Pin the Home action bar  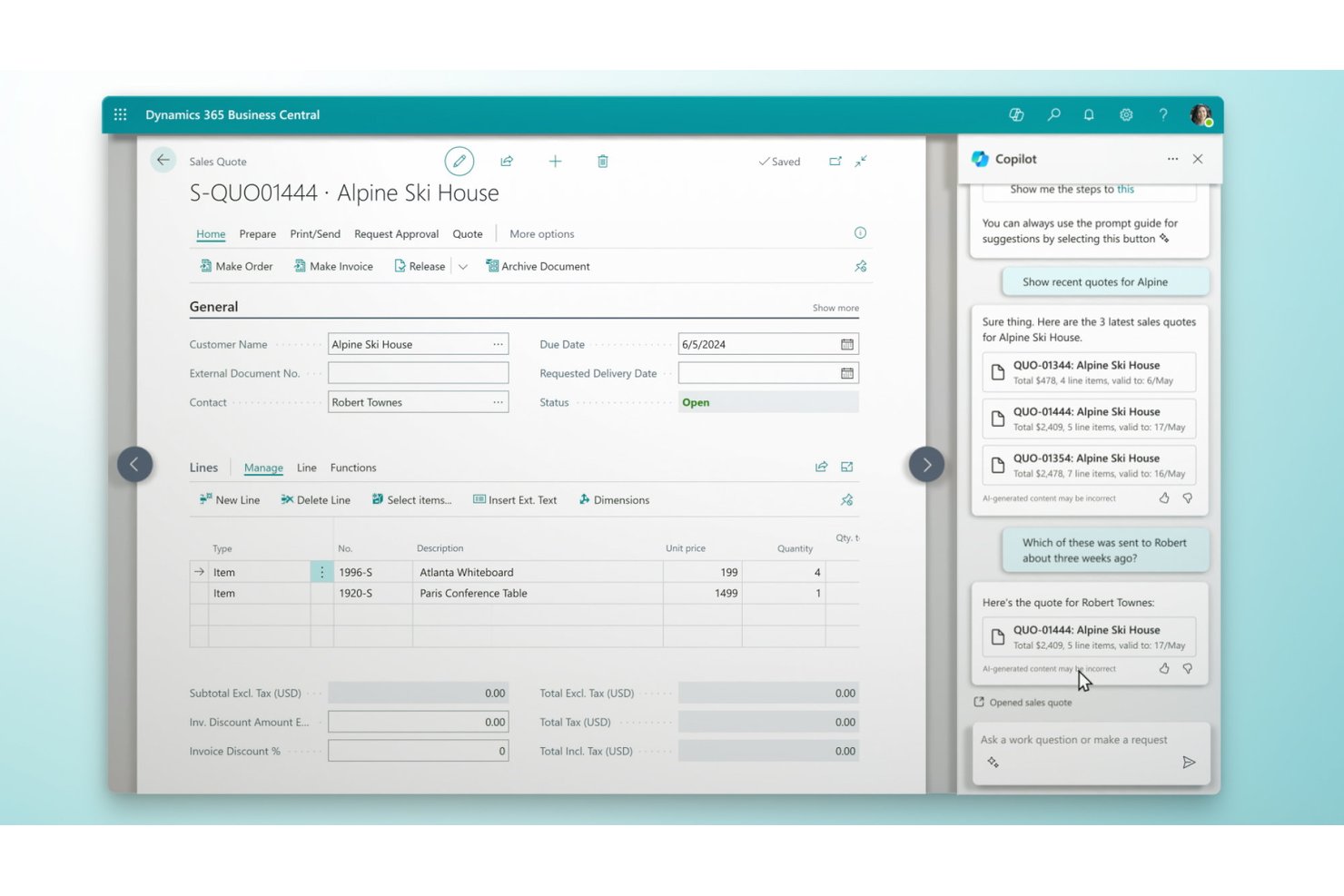tap(861, 266)
